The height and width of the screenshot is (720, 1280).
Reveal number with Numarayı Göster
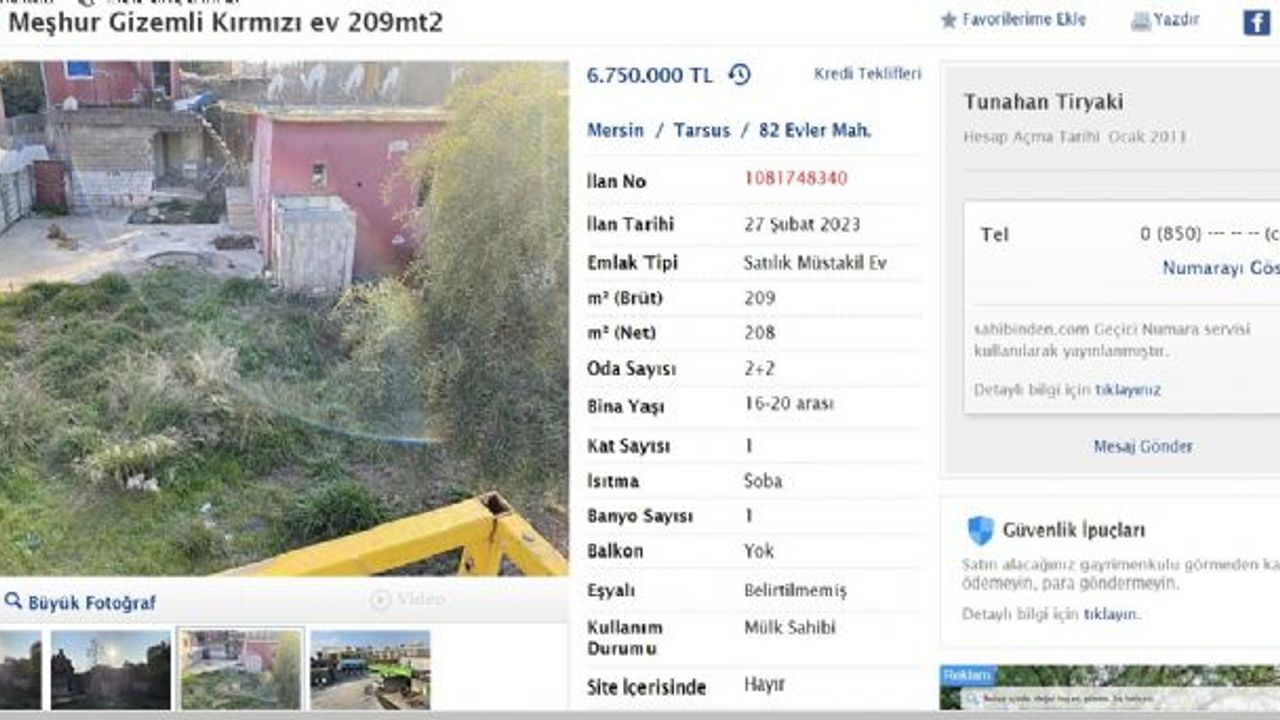1220,268
